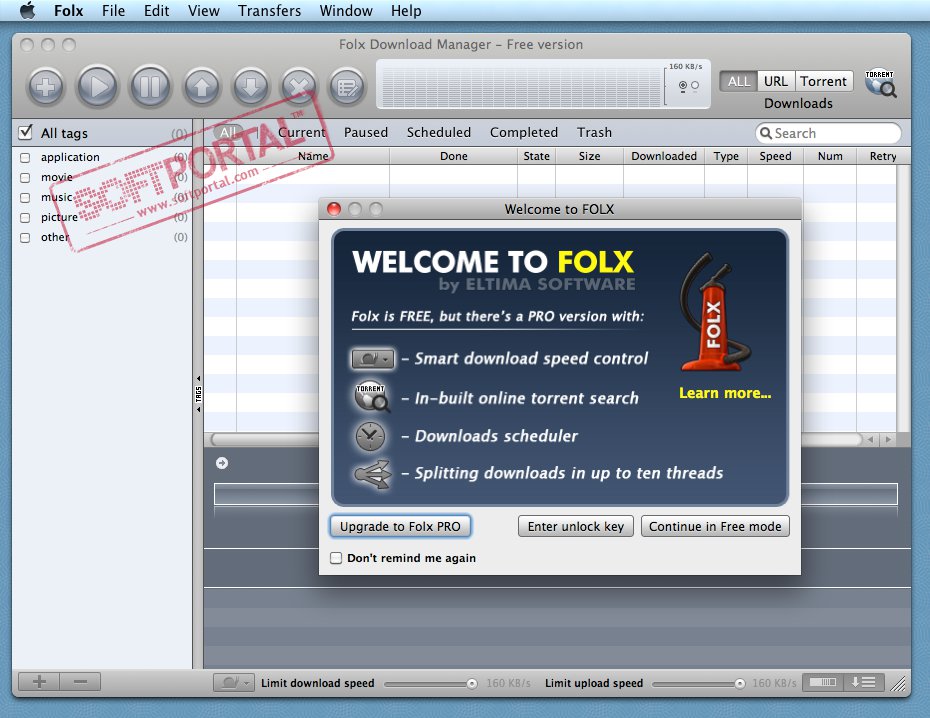930x718 pixels.
Task: Filter downloads by URL
Action: [x=775, y=81]
